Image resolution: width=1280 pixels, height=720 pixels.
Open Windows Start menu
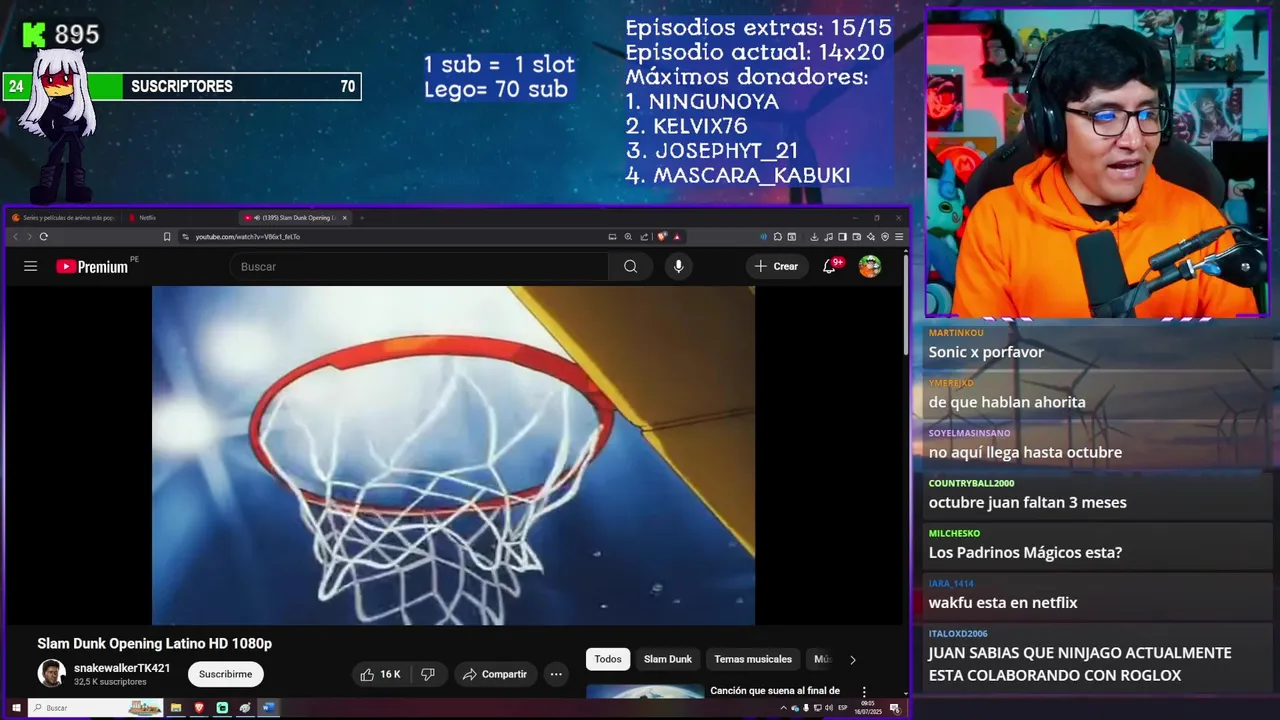(15, 708)
